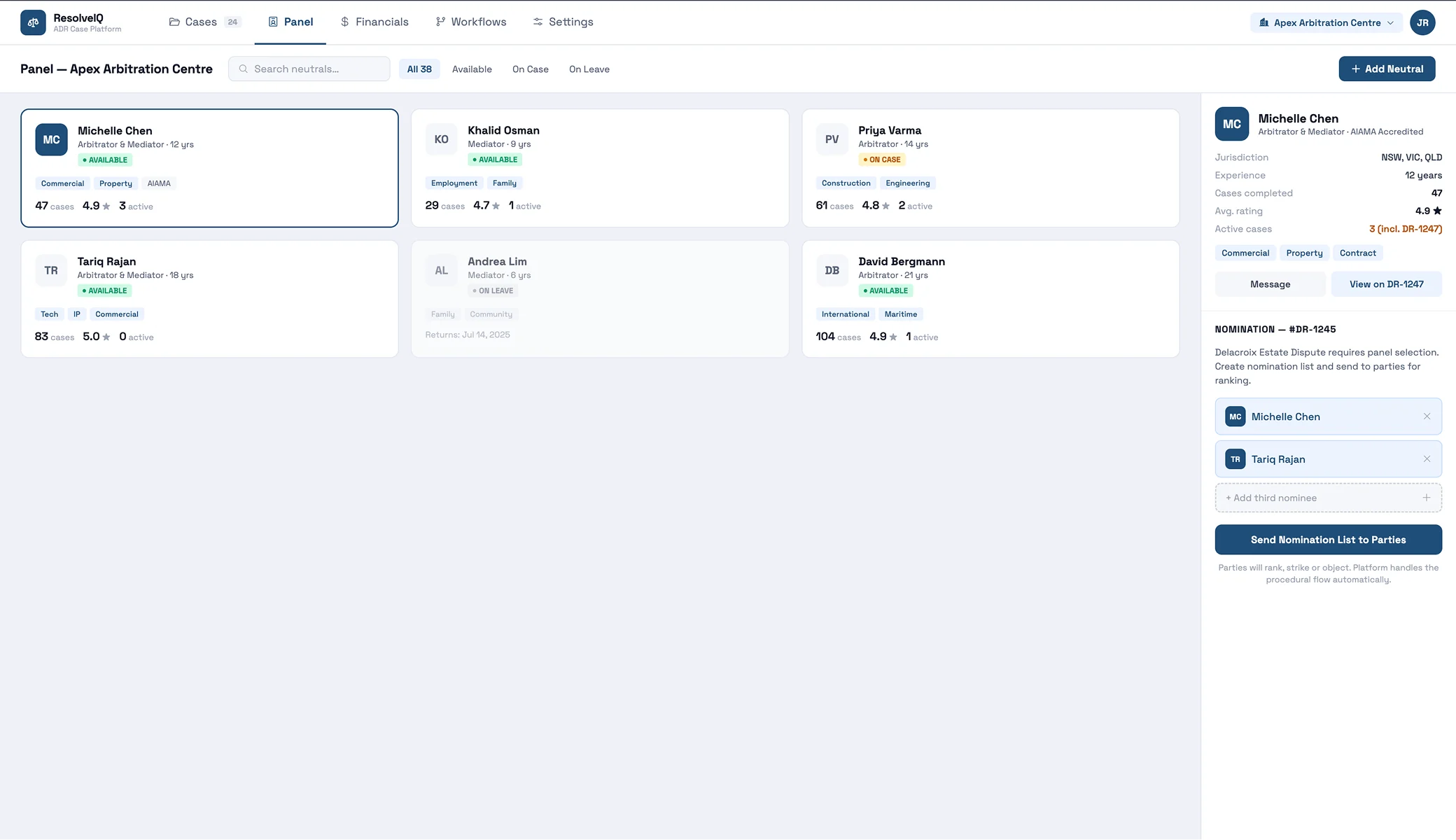Click the ResolveIQ scales logo icon
The width and height of the screenshot is (1456, 840).
tap(33, 22)
